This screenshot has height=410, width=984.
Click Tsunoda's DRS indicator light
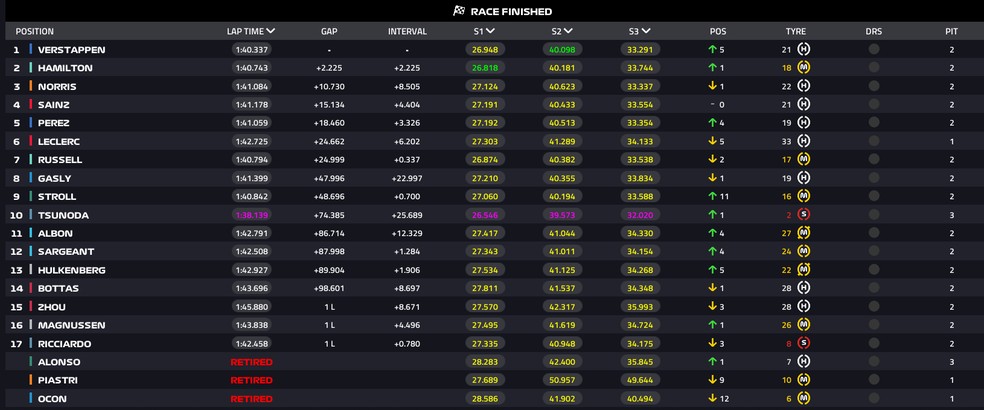click(874, 215)
